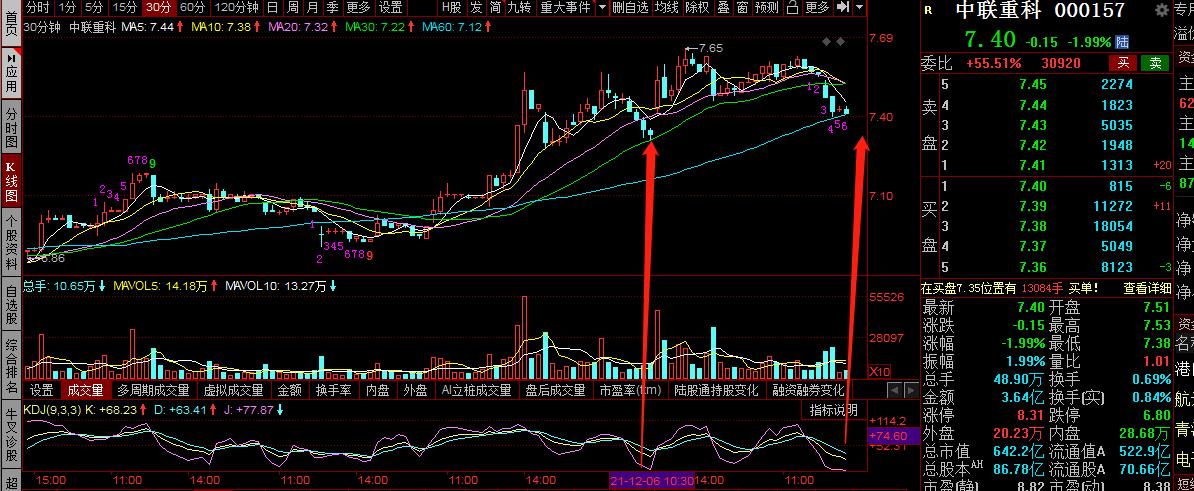1194x491 pixels.
Task: Switch chart period to 60分
Action: 193,8
